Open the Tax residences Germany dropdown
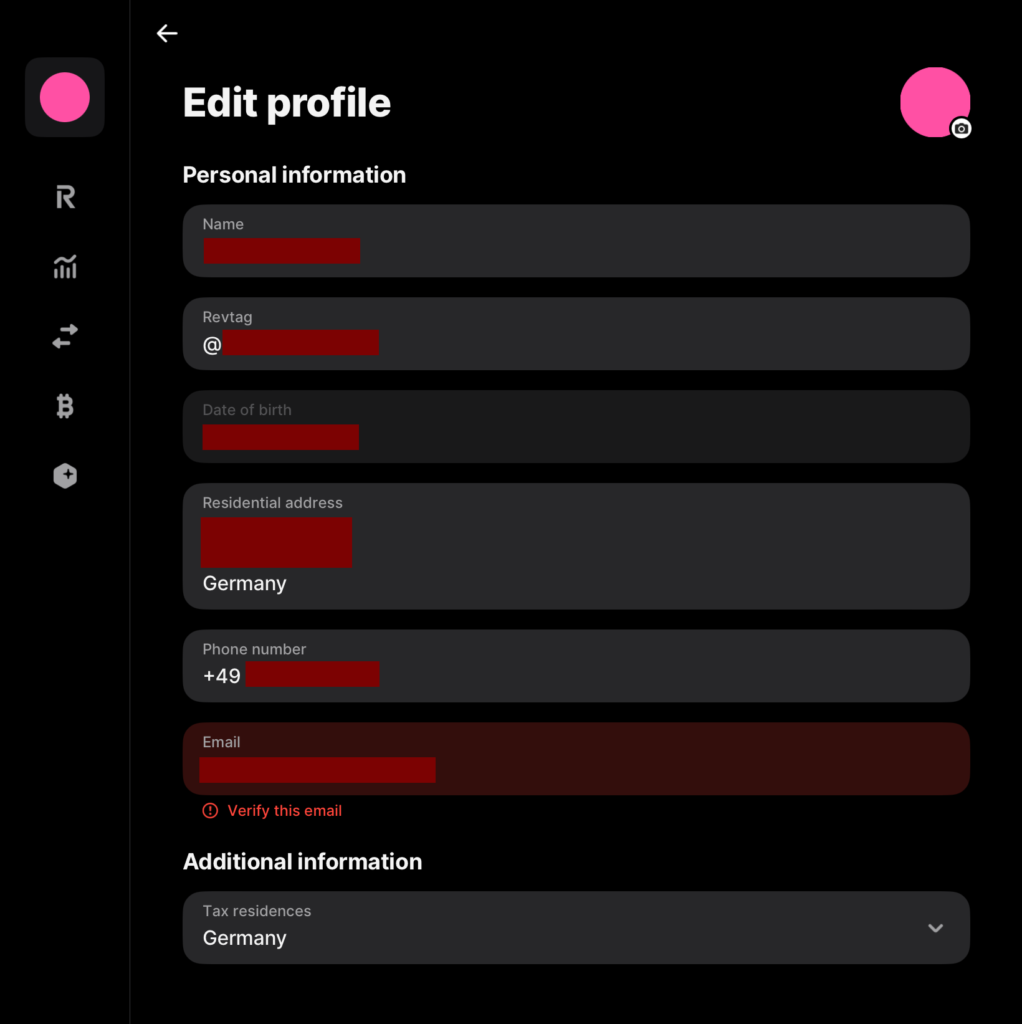The width and height of the screenshot is (1022, 1024). point(560,928)
